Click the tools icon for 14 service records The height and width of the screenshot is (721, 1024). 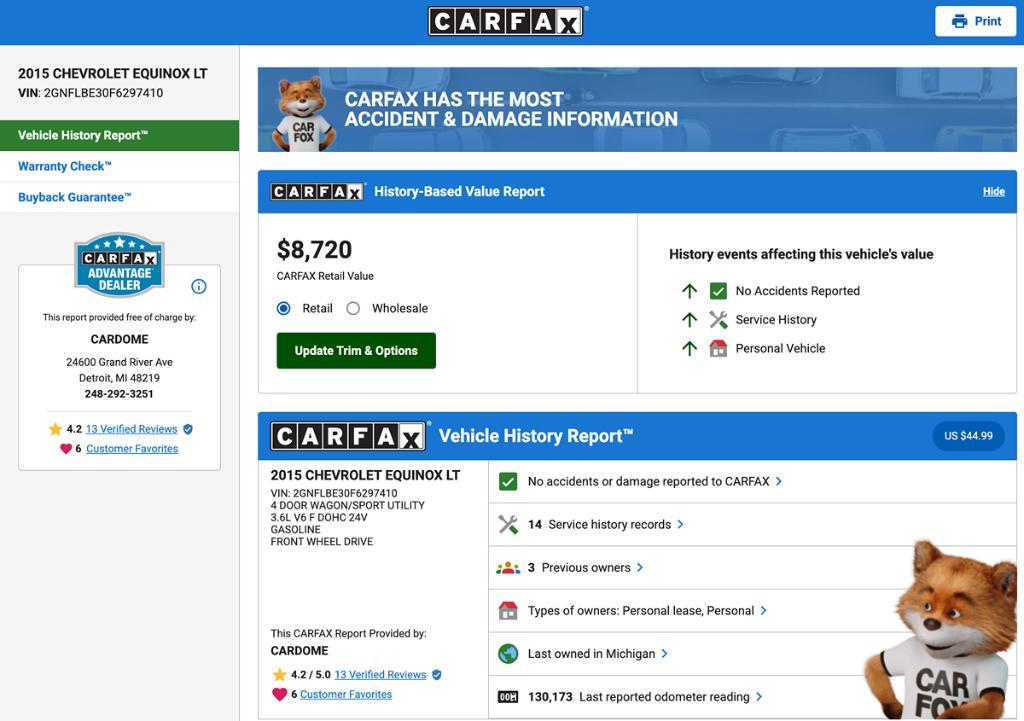pyautogui.click(x=508, y=524)
